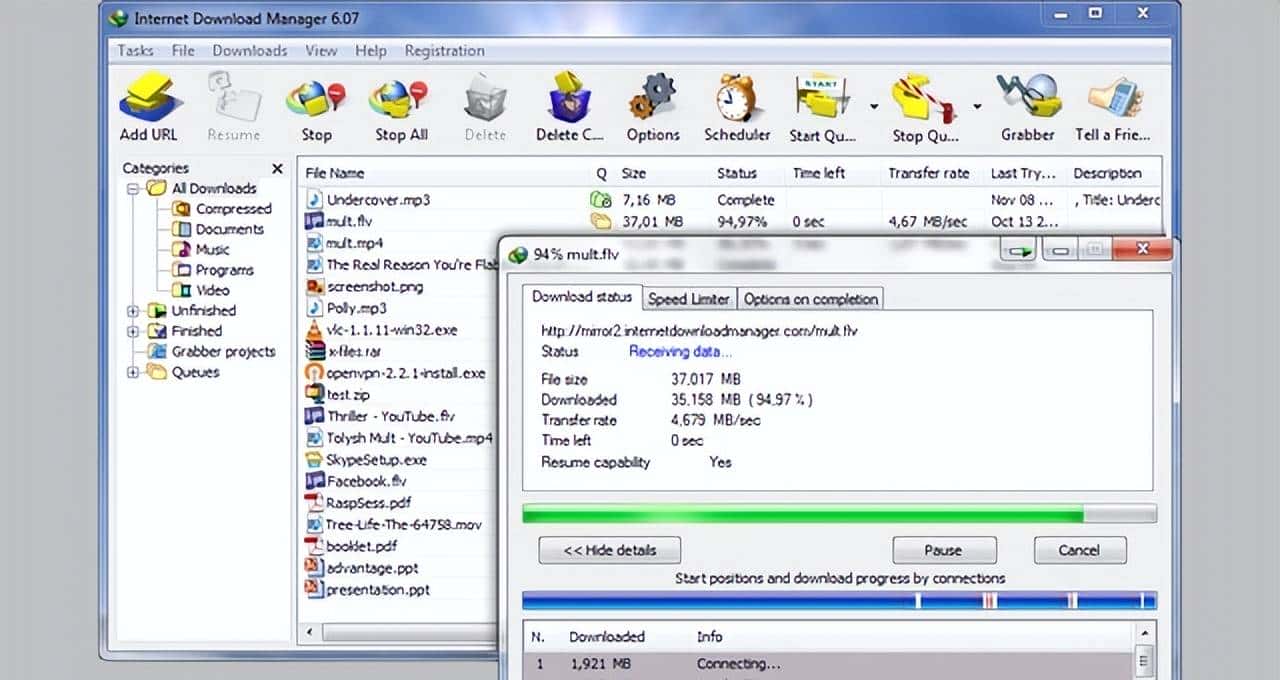Select the Music category
The width and height of the screenshot is (1280, 680).
tap(211, 249)
